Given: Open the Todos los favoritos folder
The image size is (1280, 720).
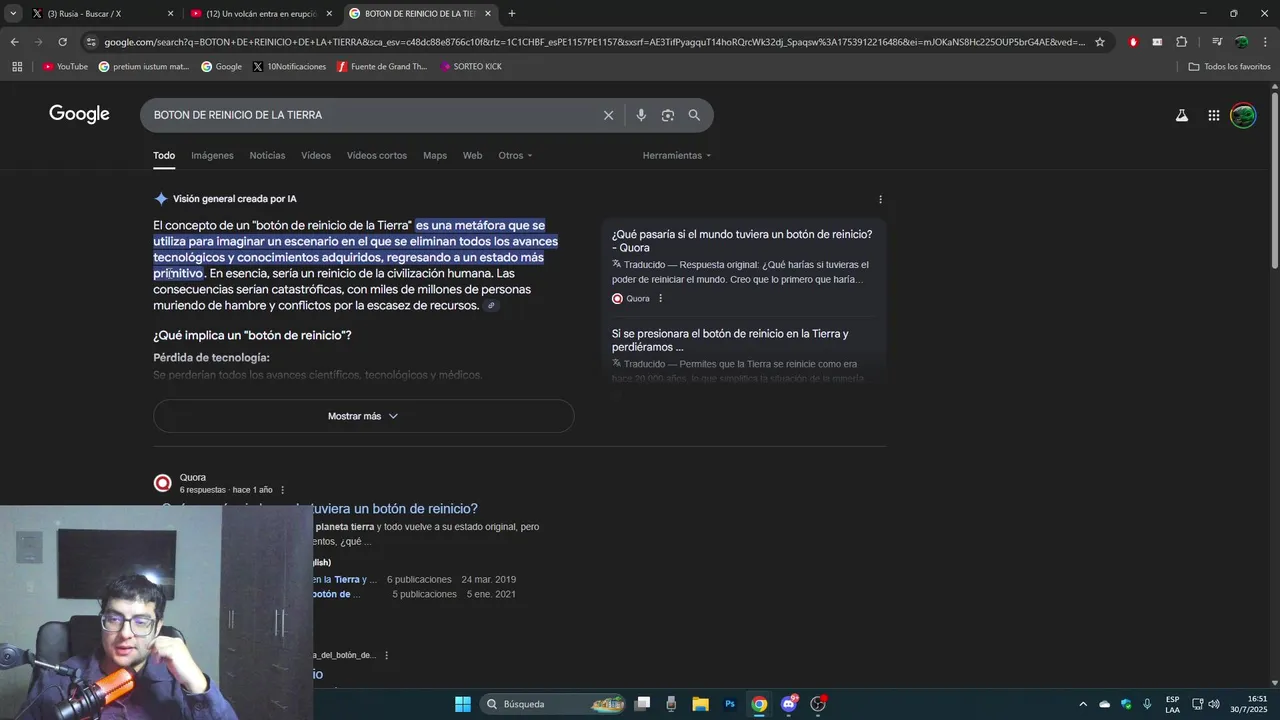Looking at the screenshot, I should (x=1229, y=67).
